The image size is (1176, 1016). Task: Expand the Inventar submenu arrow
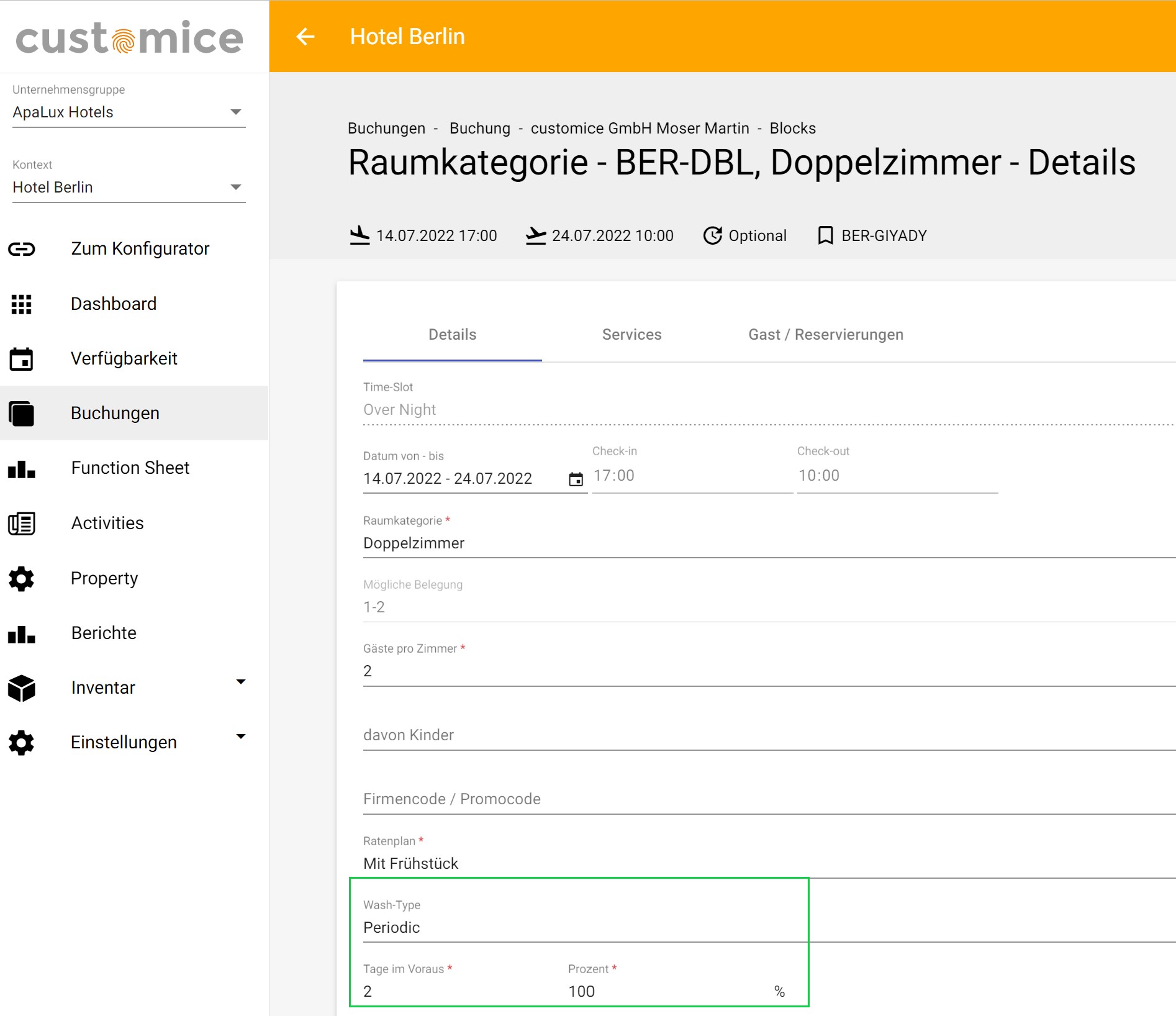click(x=241, y=682)
